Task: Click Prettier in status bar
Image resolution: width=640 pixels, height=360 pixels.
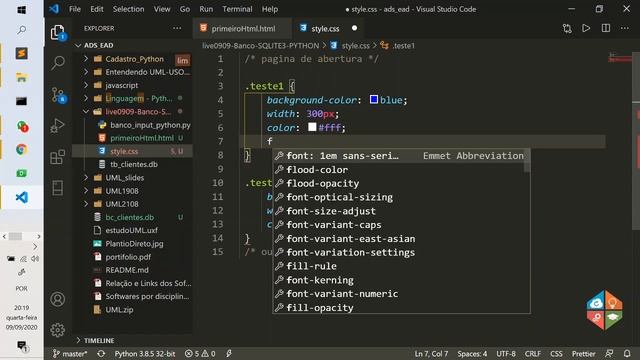Action: coord(583,353)
